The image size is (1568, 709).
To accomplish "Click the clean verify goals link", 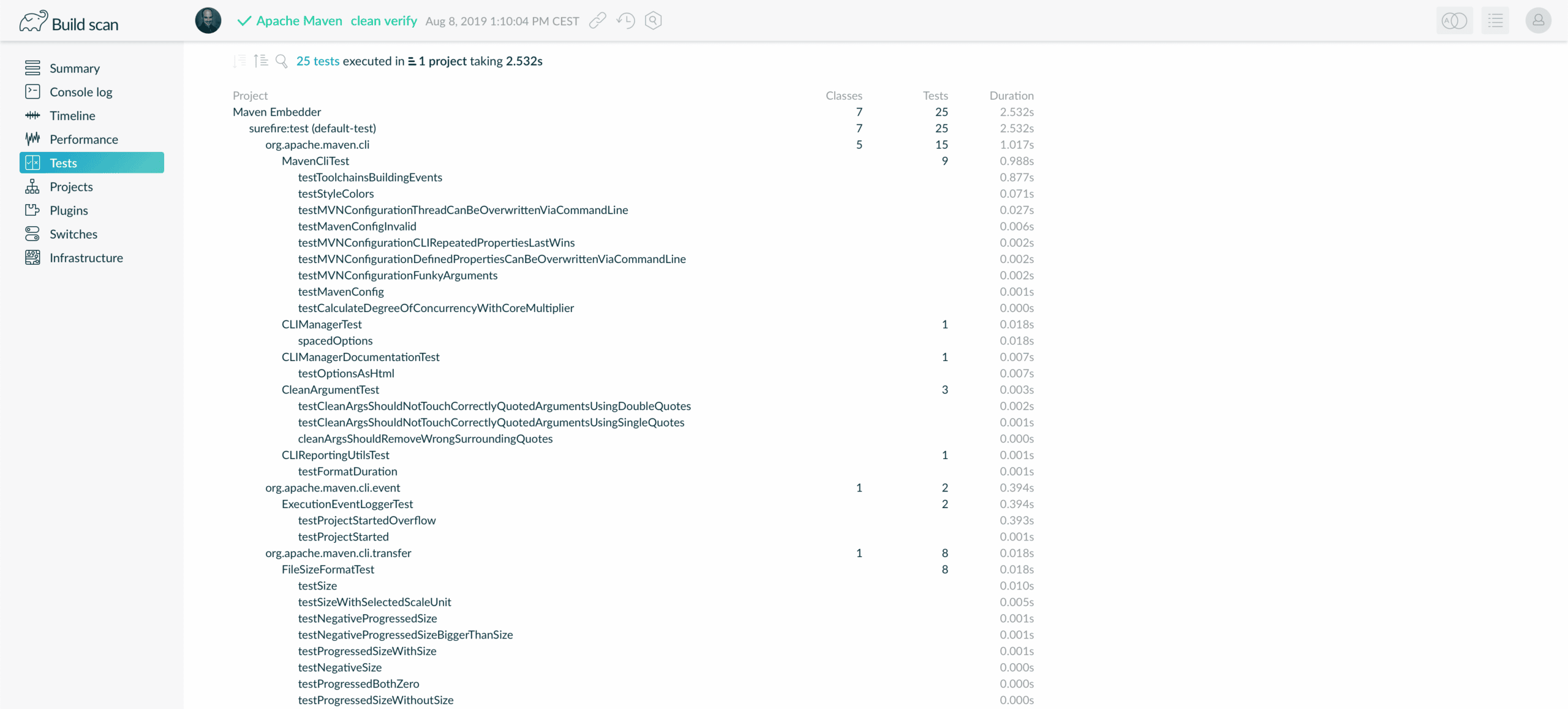I will (383, 21).
